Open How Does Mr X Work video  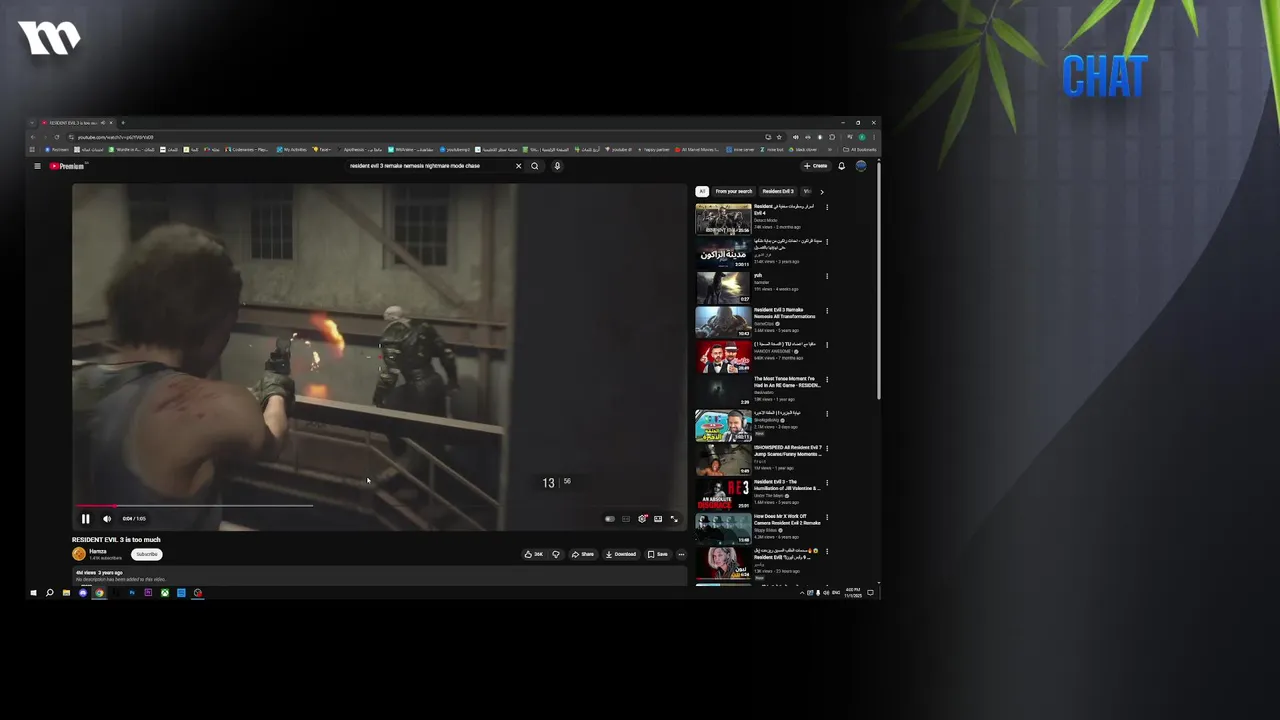(723, 529)
